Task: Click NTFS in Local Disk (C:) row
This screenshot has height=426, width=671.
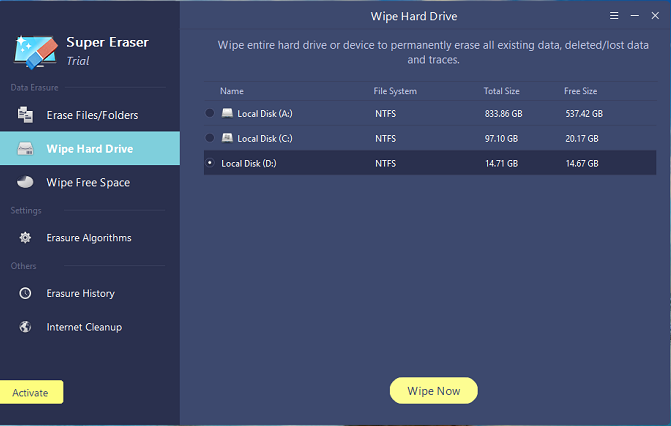Action: click(386, 139)
